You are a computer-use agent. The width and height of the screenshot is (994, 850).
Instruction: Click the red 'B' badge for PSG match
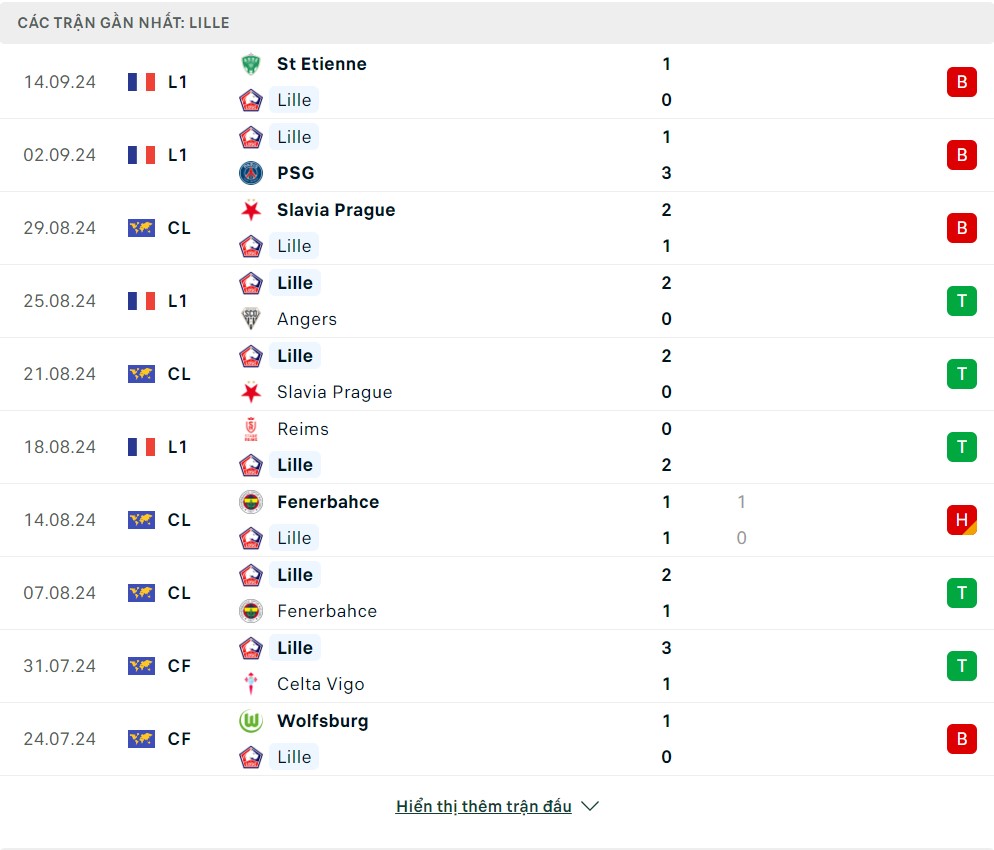tap(961, 155)
